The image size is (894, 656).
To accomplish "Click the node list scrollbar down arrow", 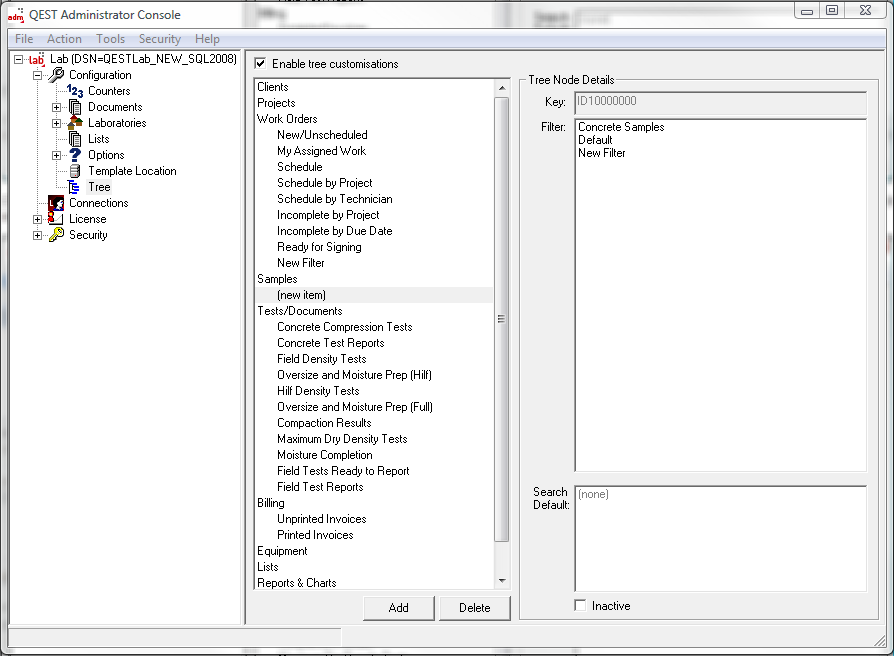I will click(x=502, y=581).
